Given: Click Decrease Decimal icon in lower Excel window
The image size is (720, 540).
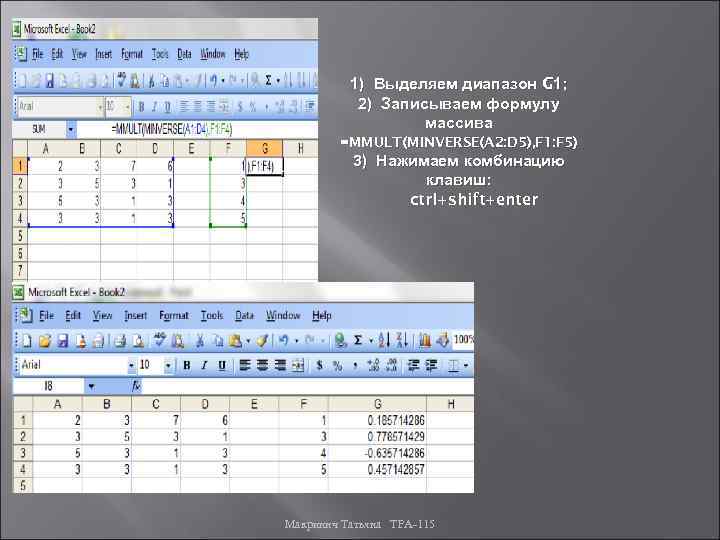Looking at the screenshot, I should 392,366.
